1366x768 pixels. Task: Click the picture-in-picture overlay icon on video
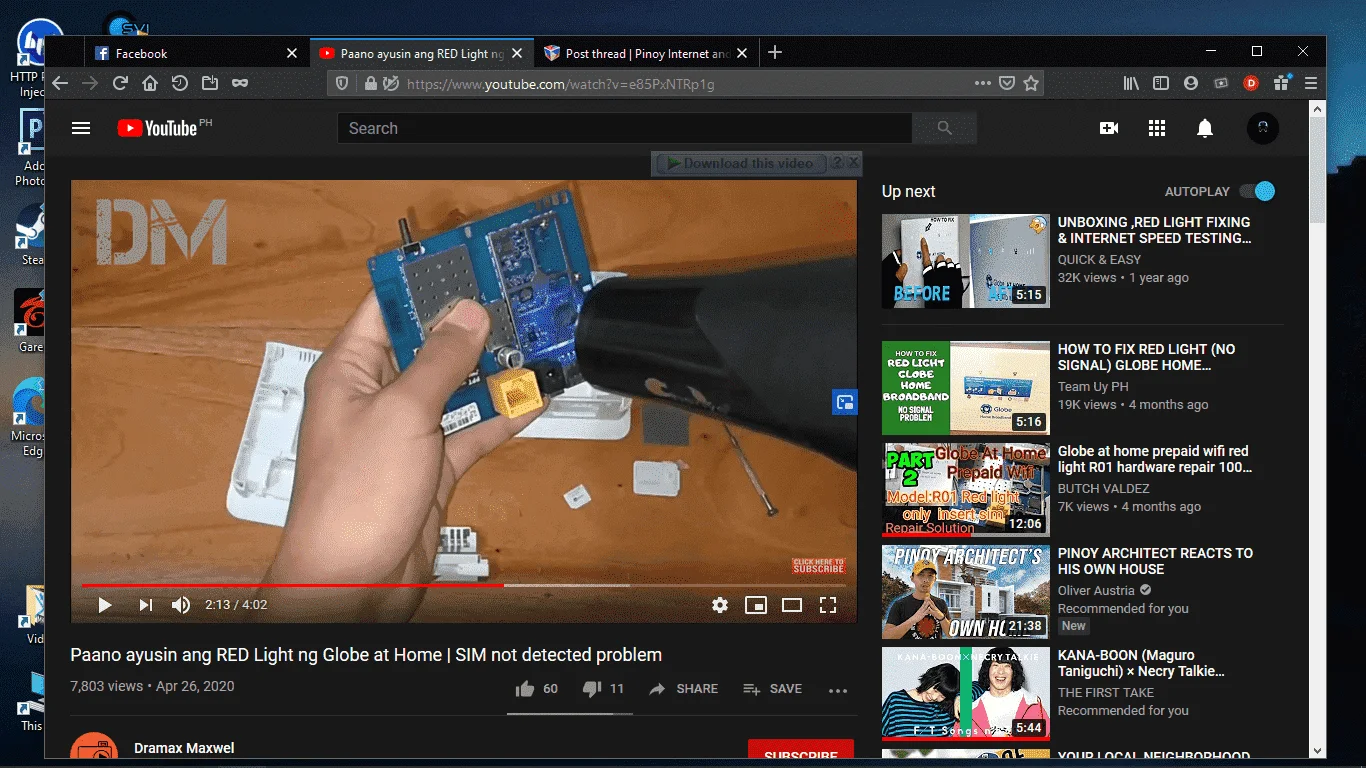pyautogui.click(x=845, y=402)
